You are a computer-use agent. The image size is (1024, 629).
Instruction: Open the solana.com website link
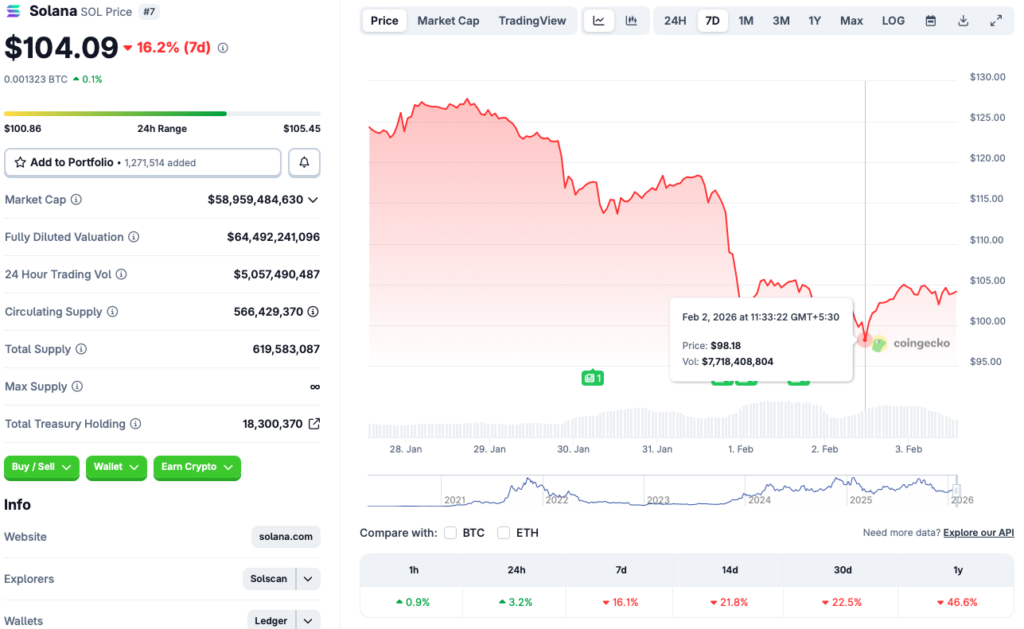point(285,536)
